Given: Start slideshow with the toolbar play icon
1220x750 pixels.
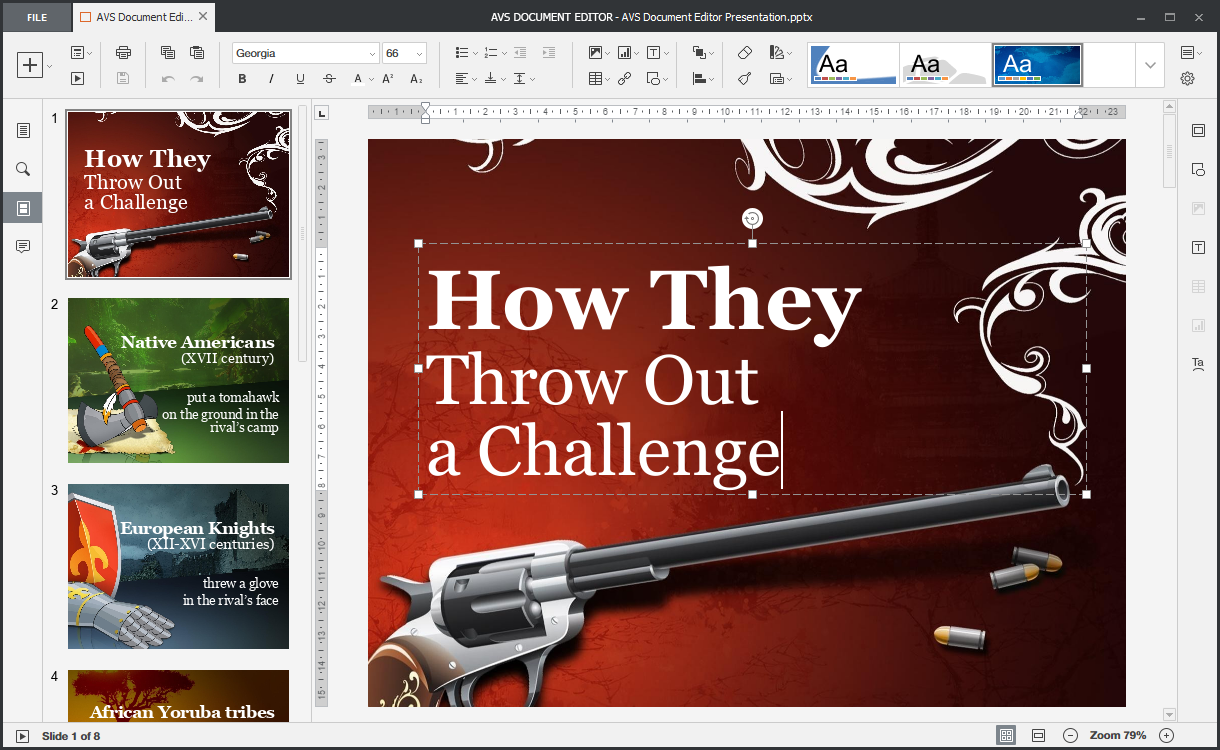Looking at the screenshot, I should tap(77, 79).
